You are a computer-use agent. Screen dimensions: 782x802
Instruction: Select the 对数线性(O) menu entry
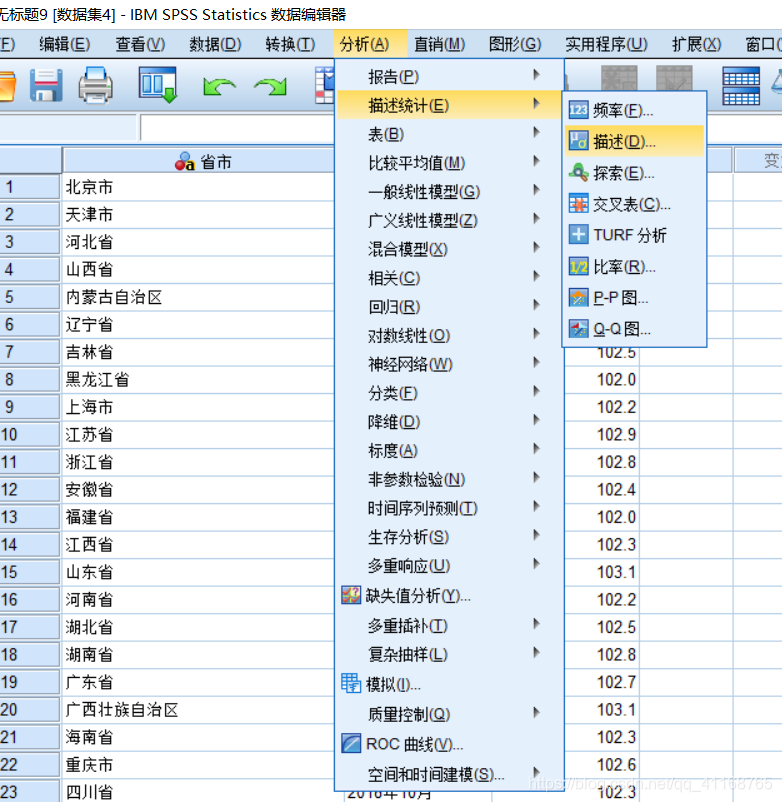point(450,336)
